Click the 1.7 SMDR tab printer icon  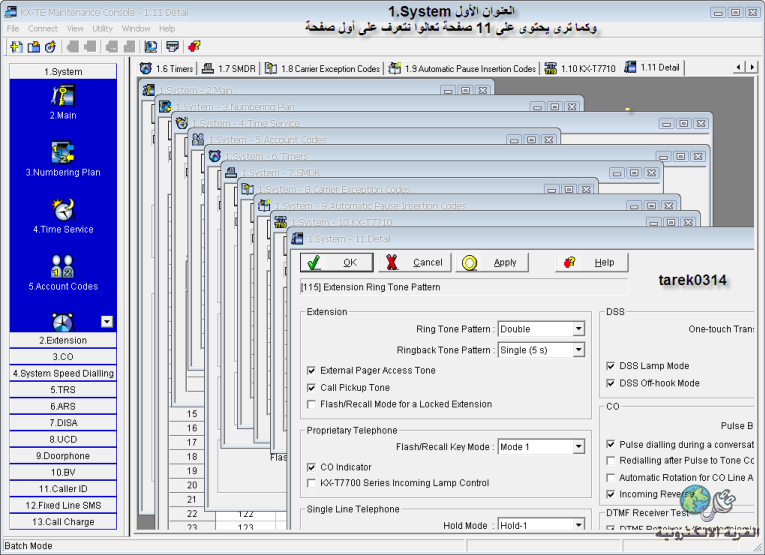tap(208, 68)
